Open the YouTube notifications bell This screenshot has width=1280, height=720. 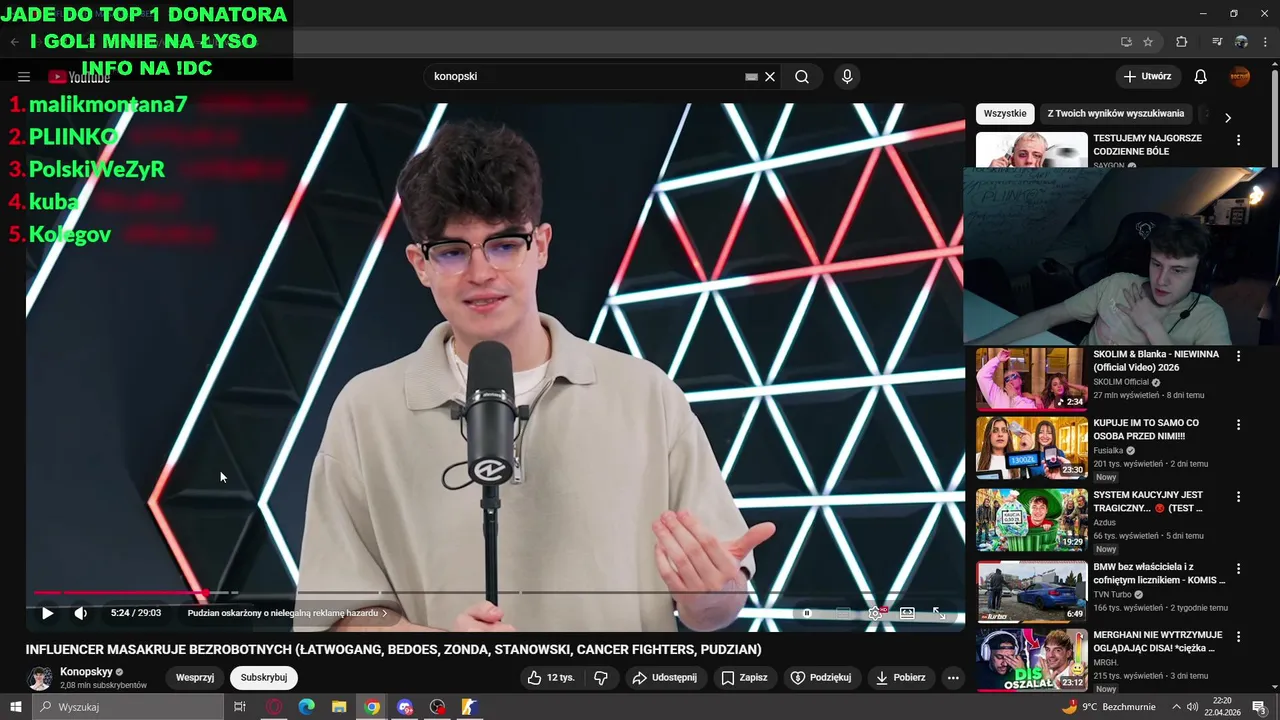point(1201,76)
